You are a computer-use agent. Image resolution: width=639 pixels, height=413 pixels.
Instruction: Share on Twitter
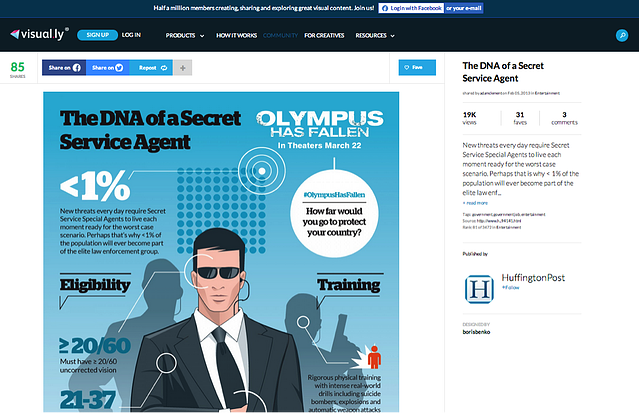click(x=108, y=68)
